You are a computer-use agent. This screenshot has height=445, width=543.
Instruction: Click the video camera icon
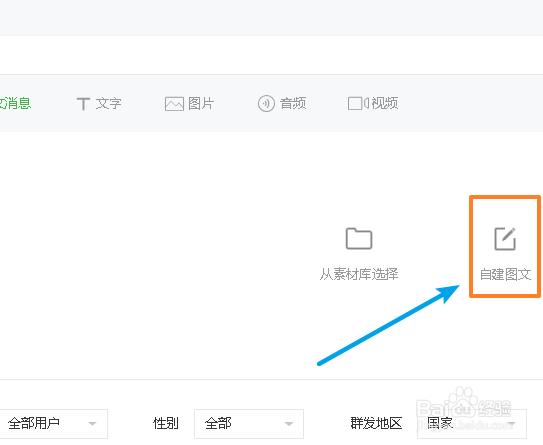click(358, 103)
